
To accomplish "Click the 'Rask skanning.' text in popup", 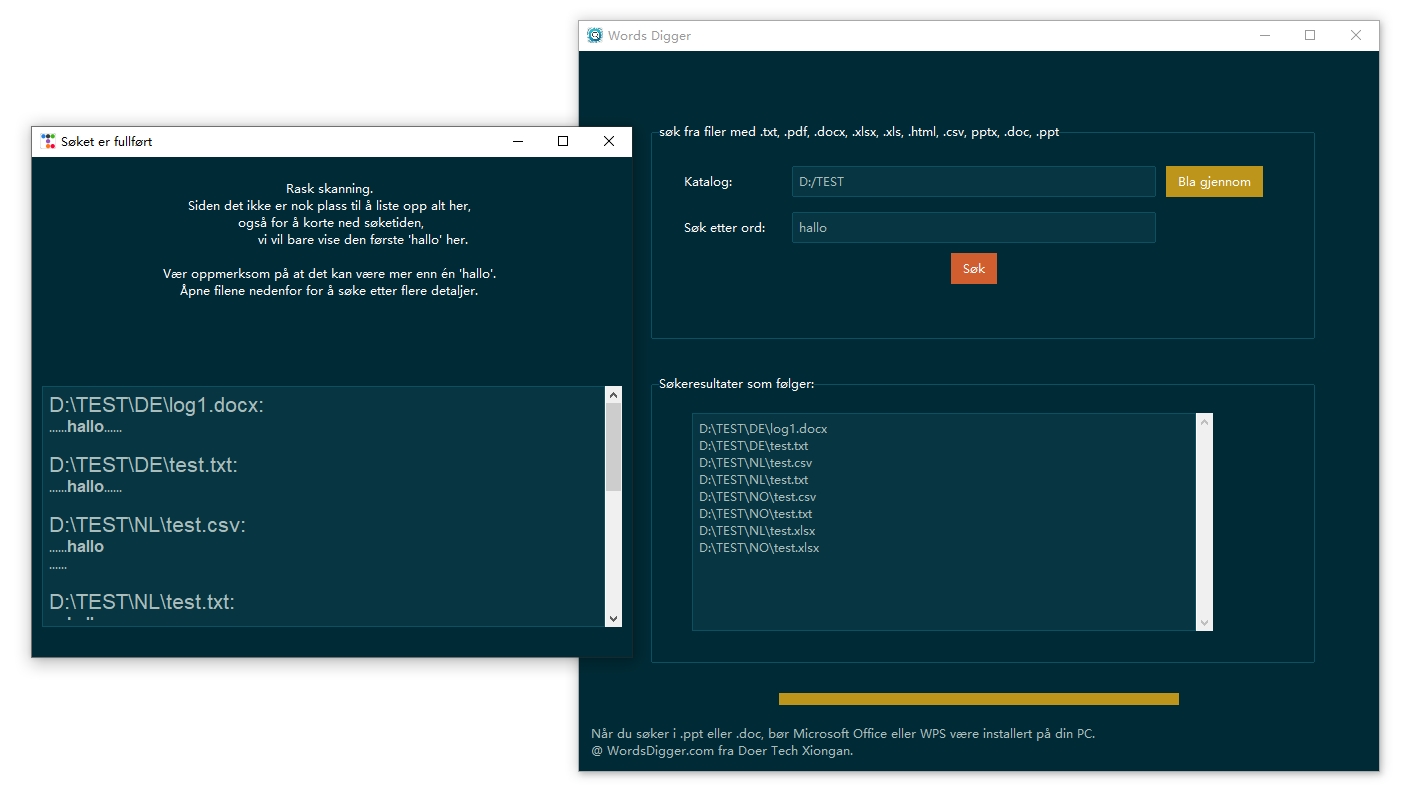I will point(329,188).
